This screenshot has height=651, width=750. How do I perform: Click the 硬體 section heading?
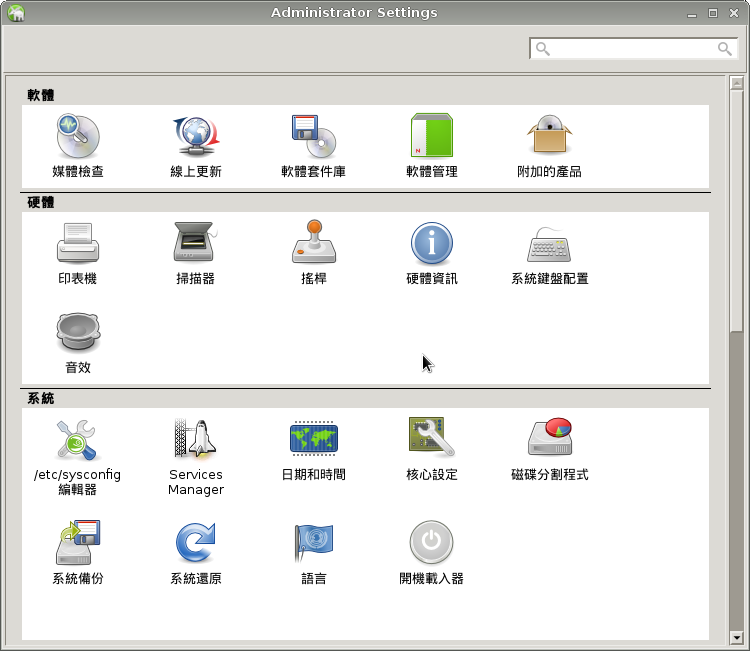click(41, 202)
